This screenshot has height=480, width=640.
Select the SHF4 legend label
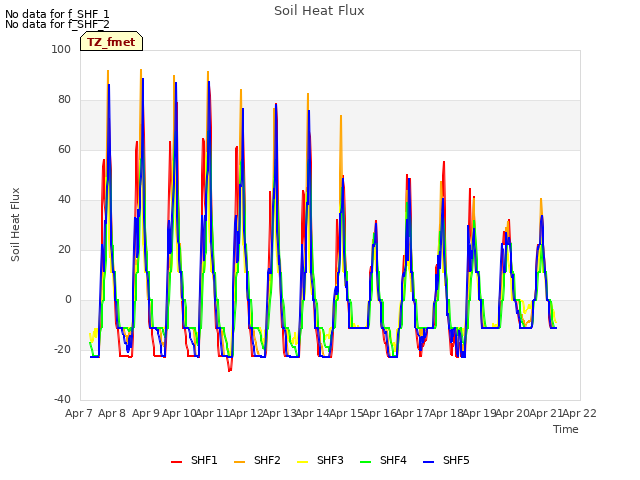[x=393, y=460]
